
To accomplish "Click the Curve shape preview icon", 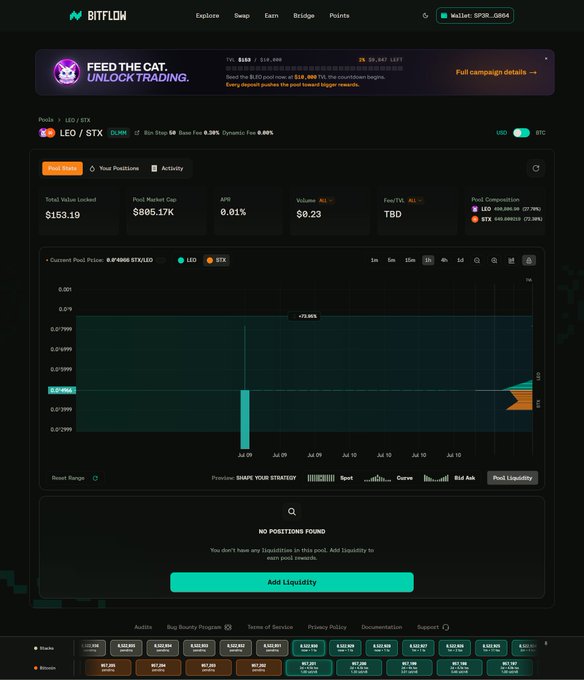I will 377,478.
